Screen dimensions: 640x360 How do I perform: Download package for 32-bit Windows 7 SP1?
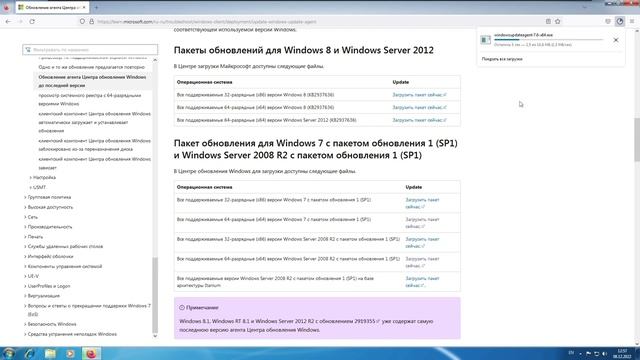tap(422, 203)
